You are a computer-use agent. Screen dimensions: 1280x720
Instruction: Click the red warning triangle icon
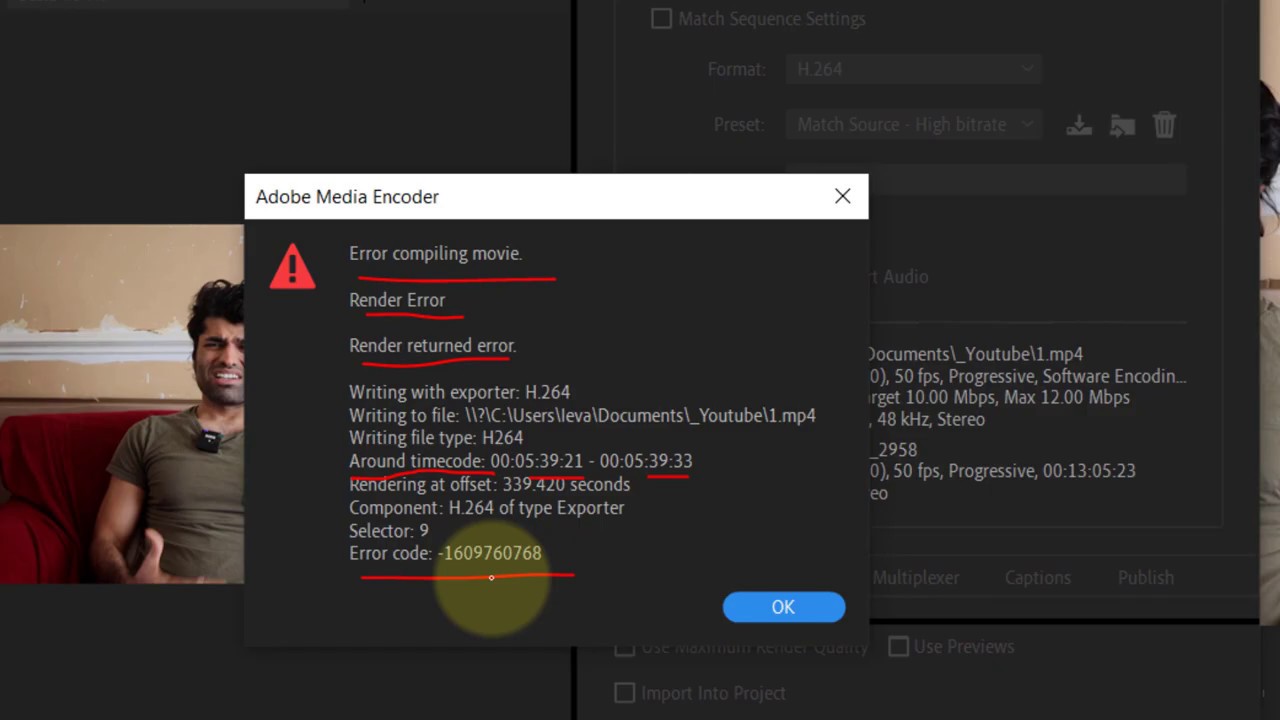pyautogui.click(x=292, y=267)
